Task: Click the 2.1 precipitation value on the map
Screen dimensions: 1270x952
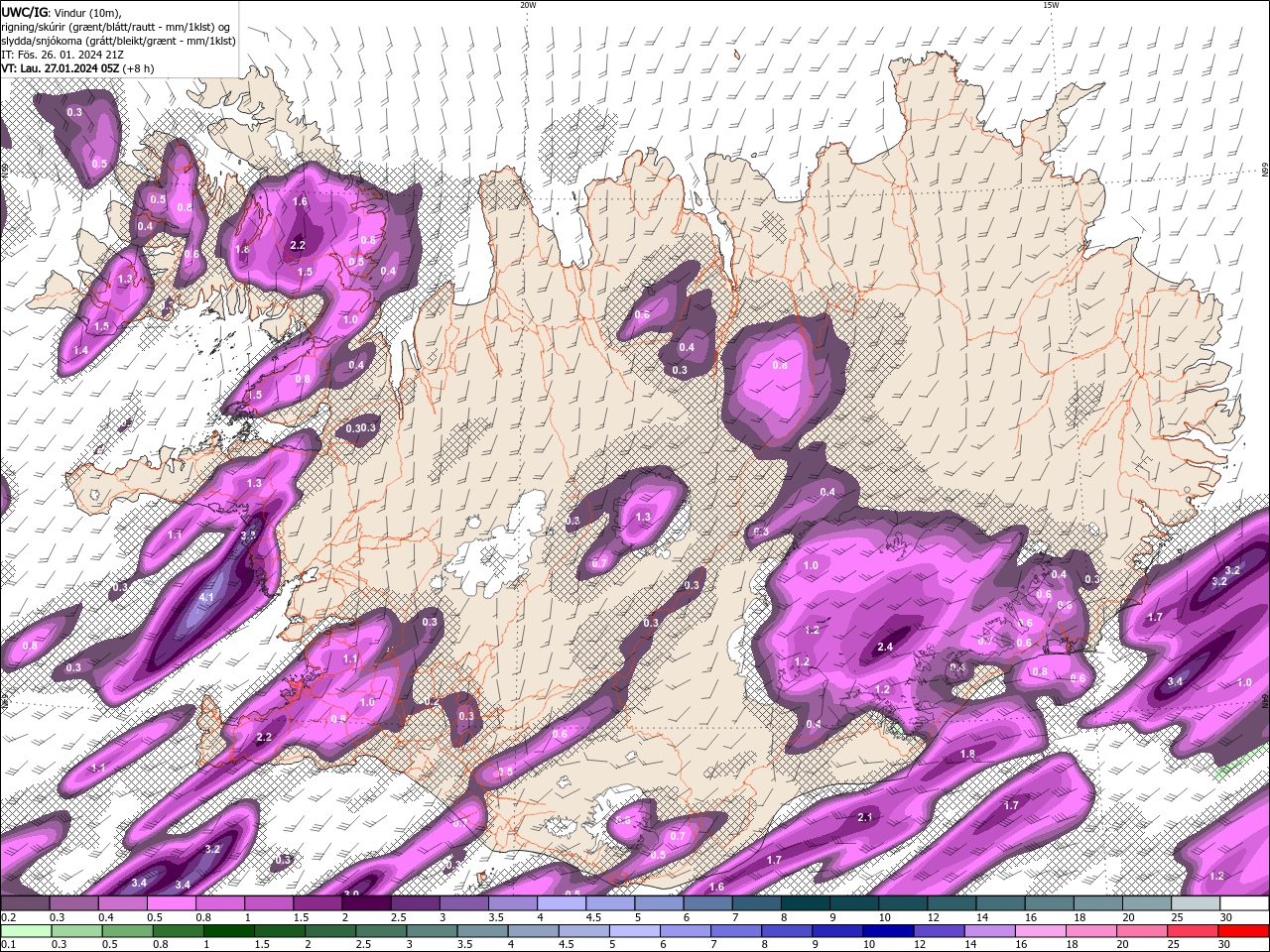Action: point(864,817)
